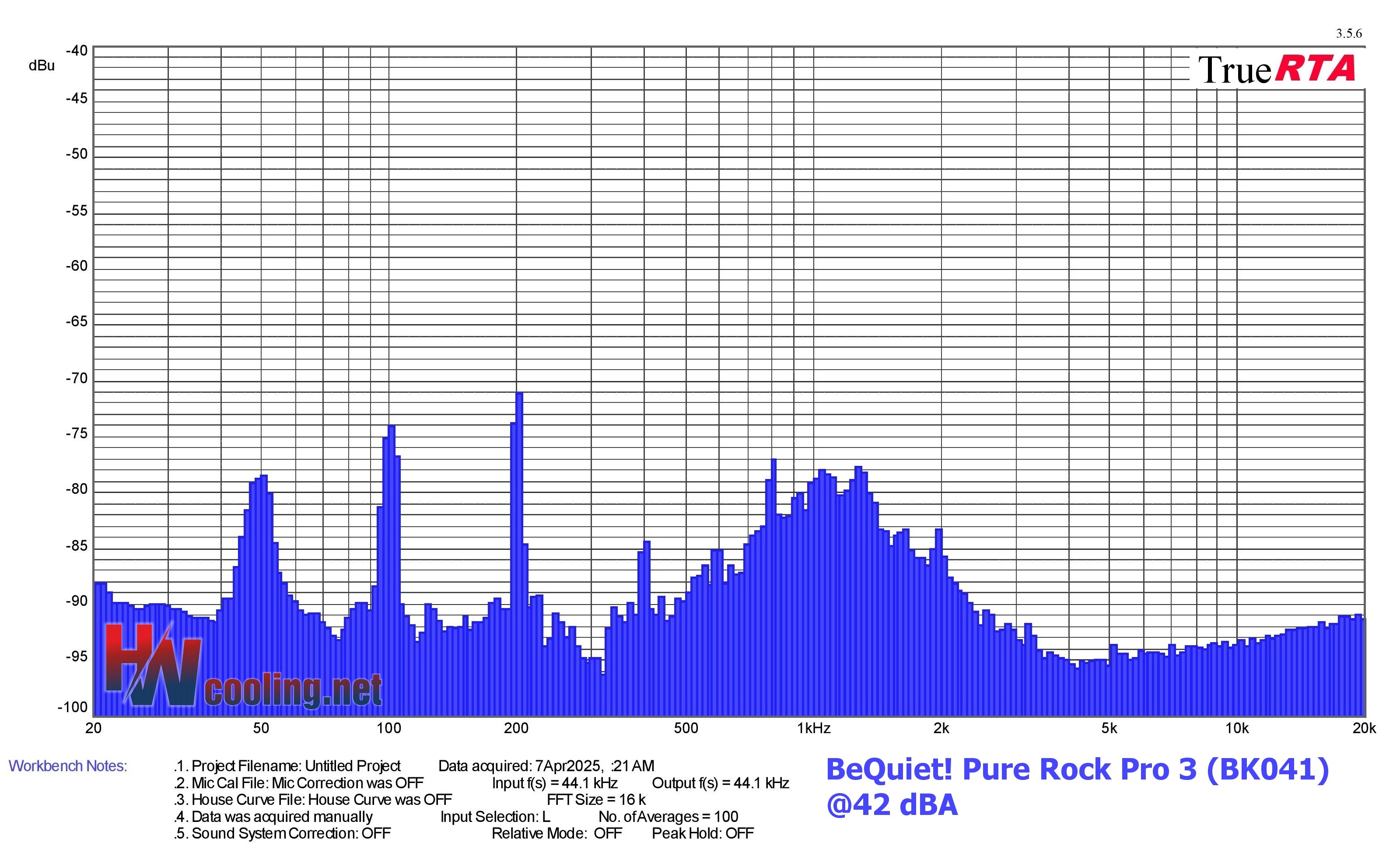Viewport: 1400px width, 853px height.
Task: Click the "Workbench Notes:" heading
Action: [68, 766]
